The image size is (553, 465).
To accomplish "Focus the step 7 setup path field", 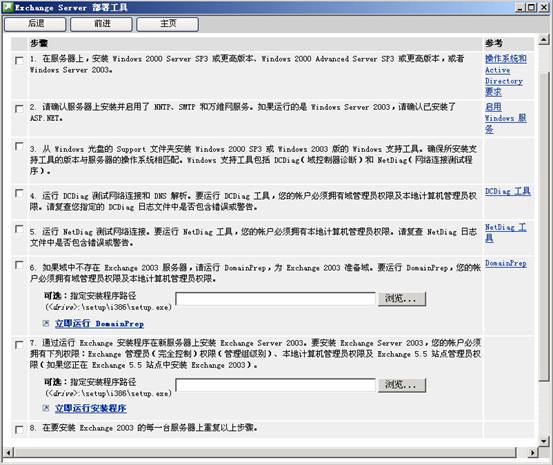I will pos(275,385).
